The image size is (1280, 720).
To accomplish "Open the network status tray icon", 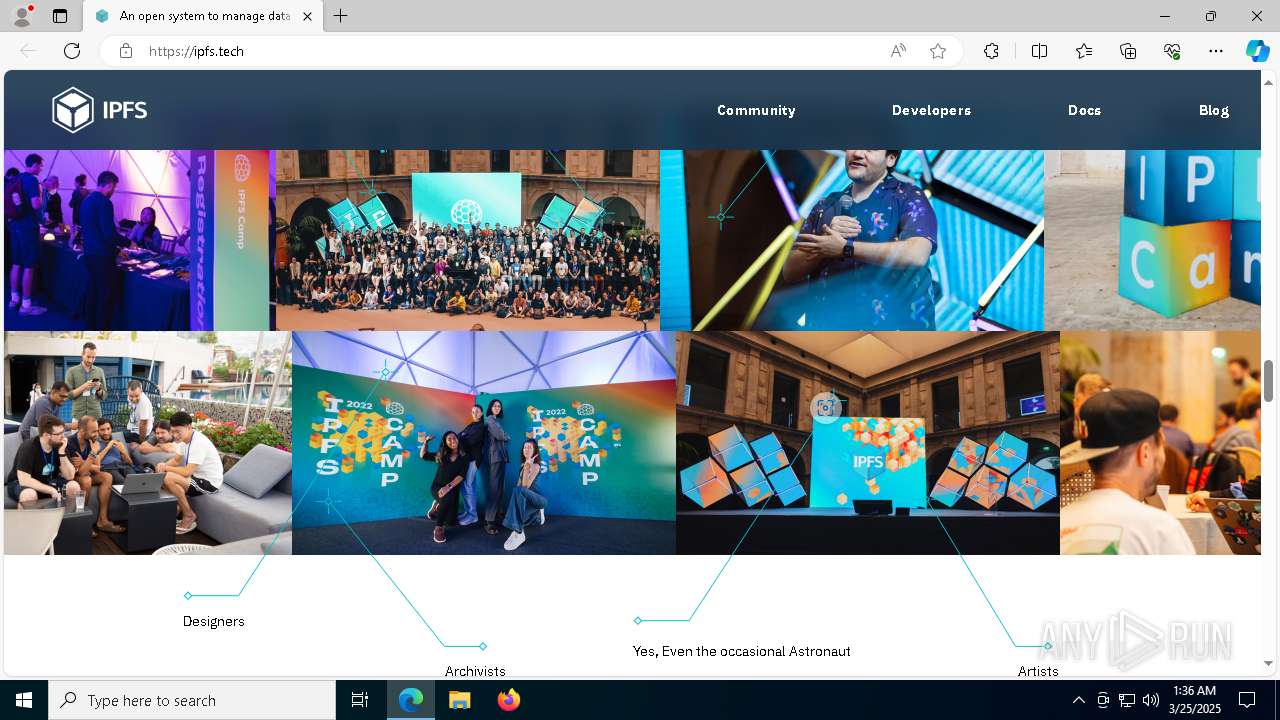I will click(x=1127, y=700).
